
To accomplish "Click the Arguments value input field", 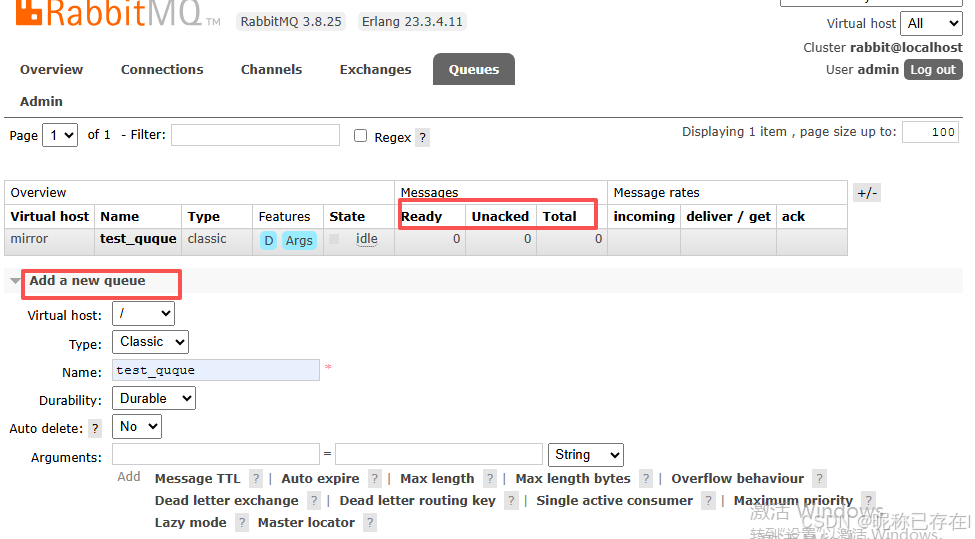I will (x=439, y=454).
